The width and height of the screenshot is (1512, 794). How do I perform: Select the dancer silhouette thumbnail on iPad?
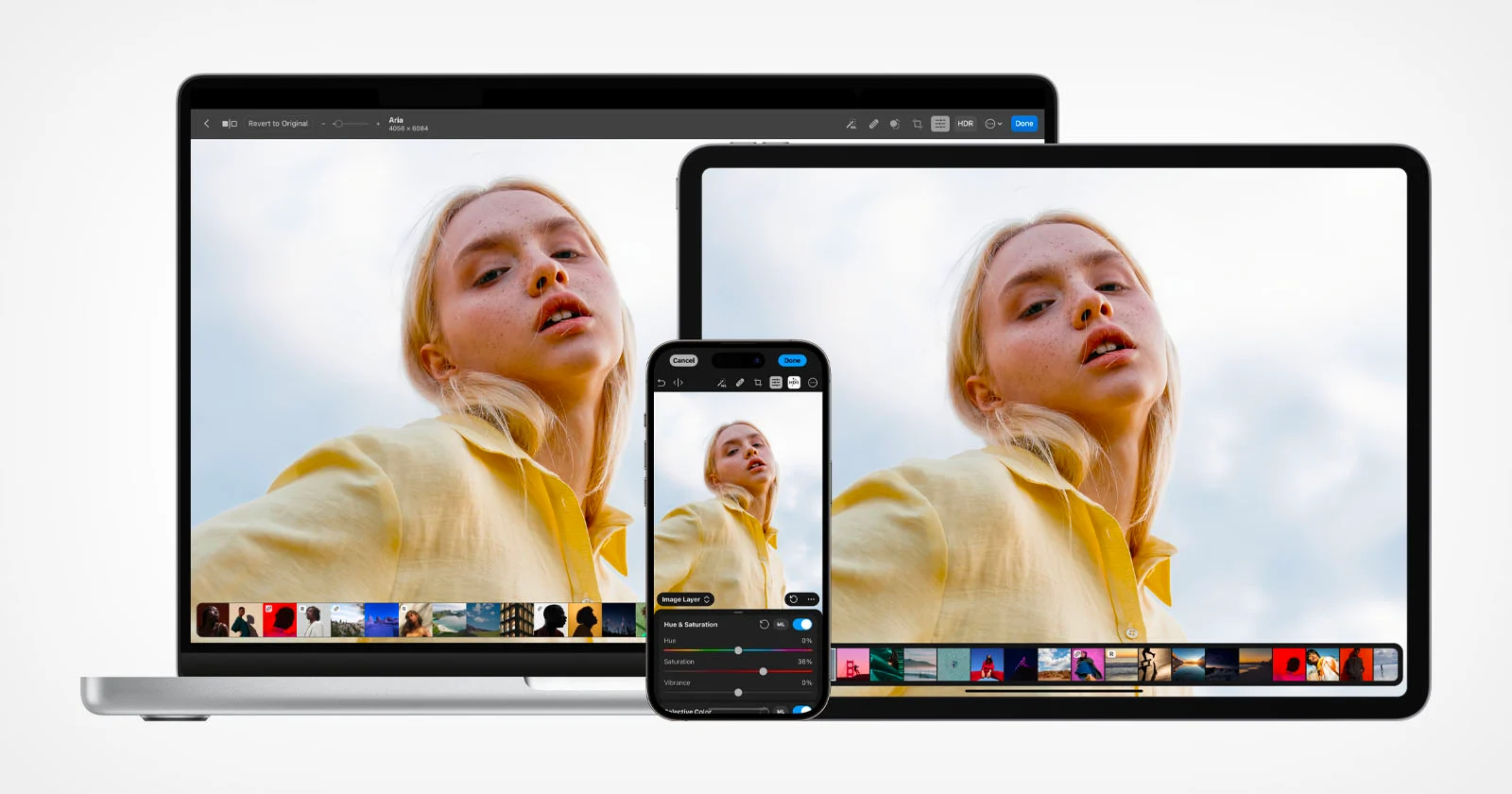tap(1155, 665)
